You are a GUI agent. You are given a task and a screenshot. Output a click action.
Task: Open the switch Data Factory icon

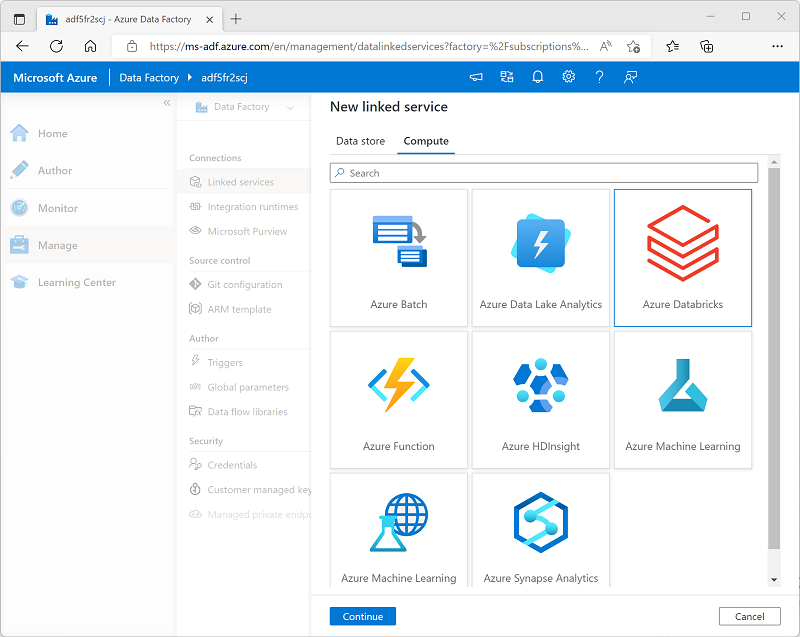pyautogui.click(x=507, y=77)
